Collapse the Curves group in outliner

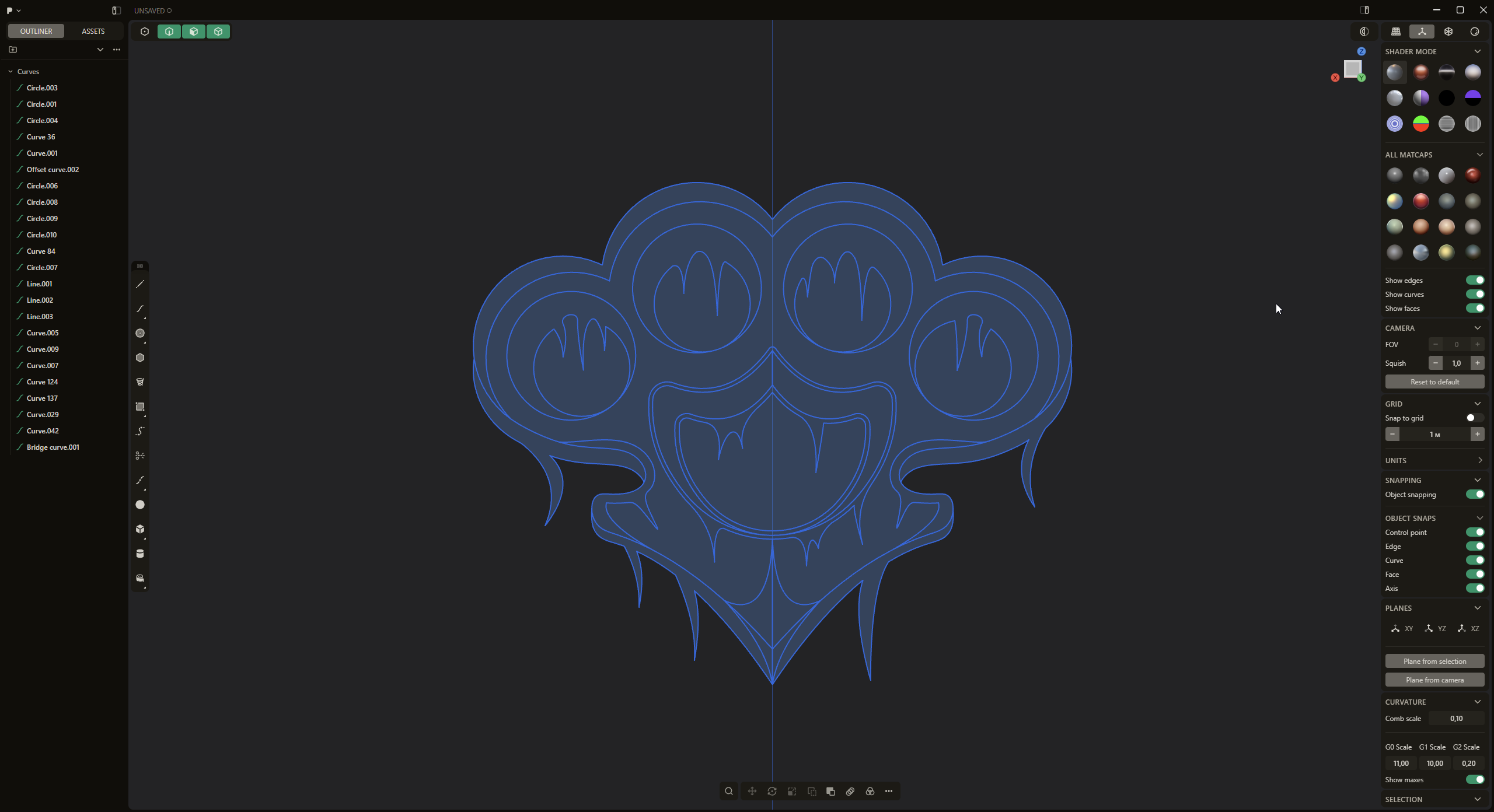[x=11, y=72]
